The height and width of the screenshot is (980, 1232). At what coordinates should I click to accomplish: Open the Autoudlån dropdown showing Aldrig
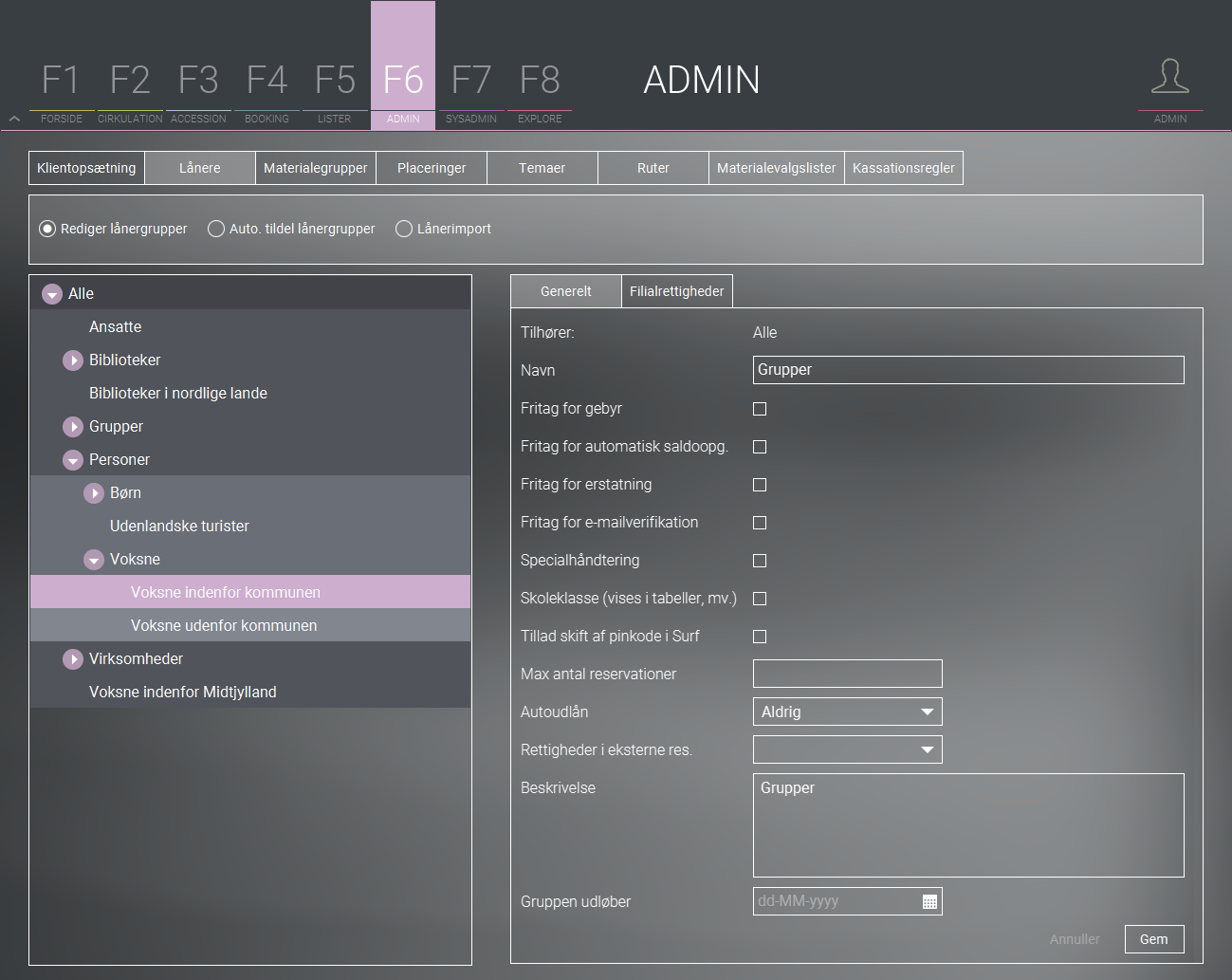pyautogui.click(x=848, y=712)
